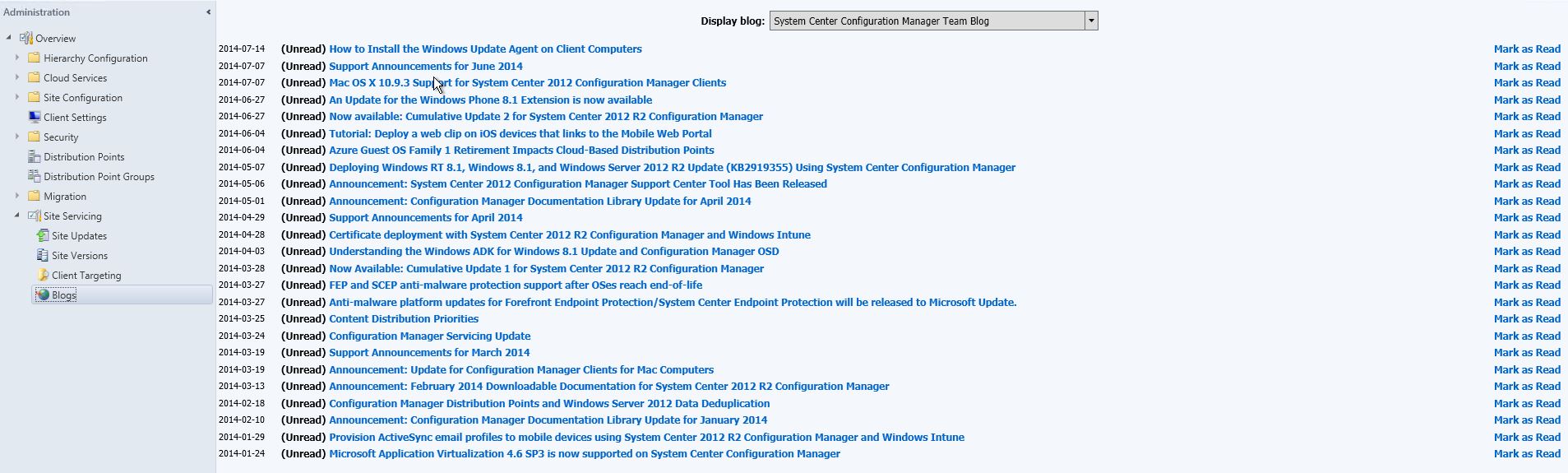Screen dimensions: 1568x473
Task: Mark the Application Virtualization 4.6 SP3 post read
Action: (1527, 453)
